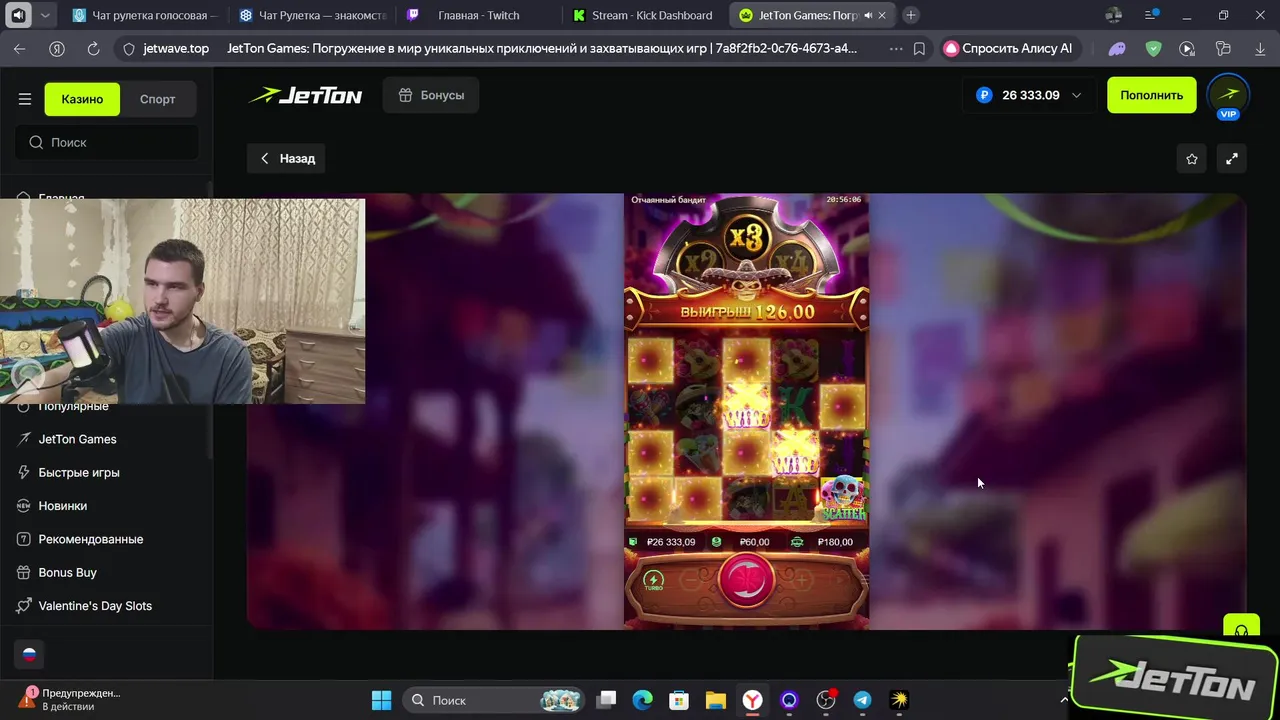Open the browser media player icon
The width and height of the screenshot is (1280, 720).
[x=1187, y=48]
